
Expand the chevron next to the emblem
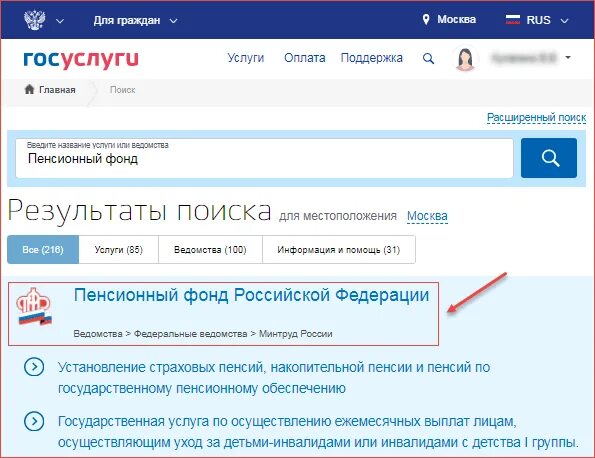60,21
